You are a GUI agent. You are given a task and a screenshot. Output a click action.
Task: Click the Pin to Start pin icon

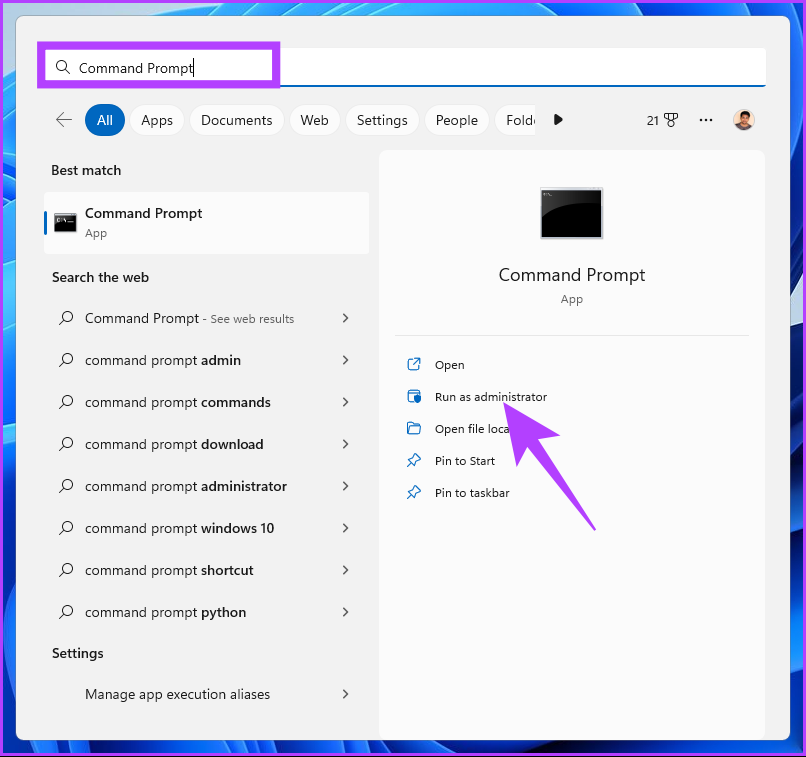(x=414, y=461)
